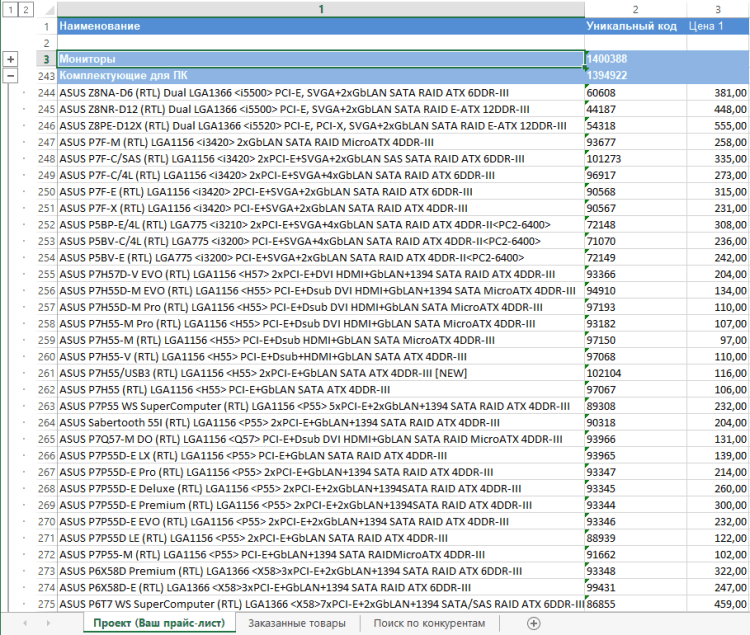The width and height of the screenshot is (750, 635).
Task: Navigate to previous sheet arrow
Action: click(x=25, y=623)
